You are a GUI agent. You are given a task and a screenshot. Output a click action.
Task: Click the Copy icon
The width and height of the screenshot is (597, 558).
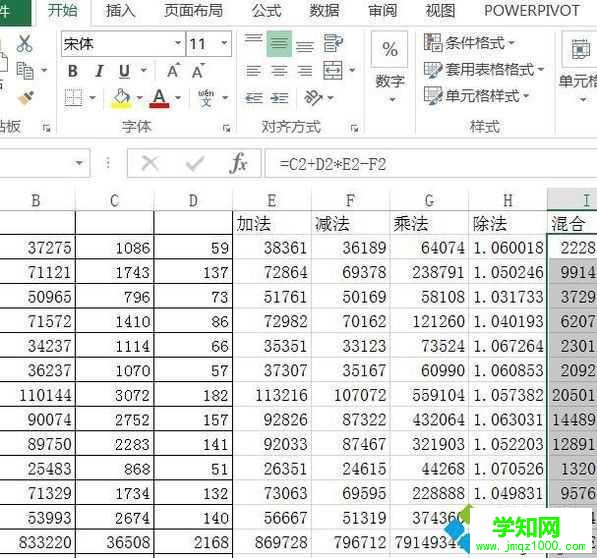[25, 71]
